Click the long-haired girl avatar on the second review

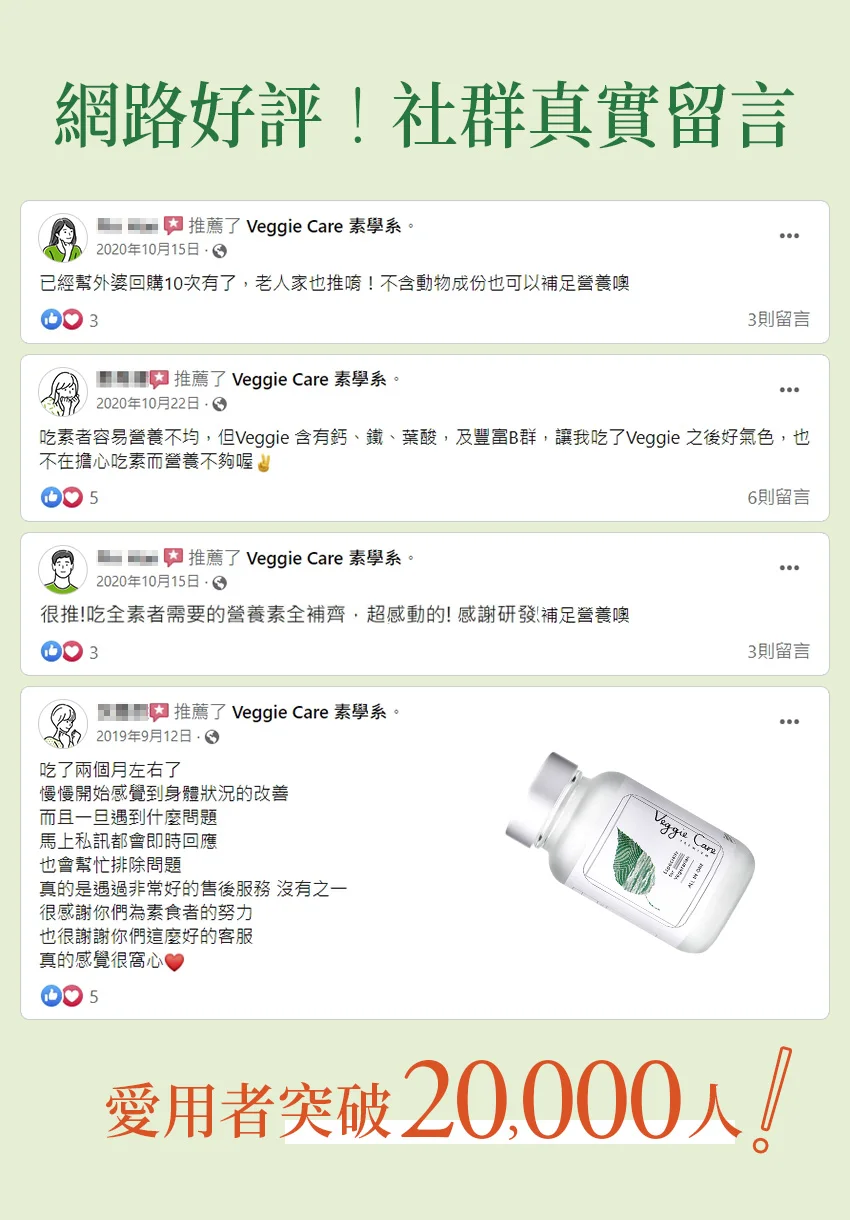click(63, 391)
